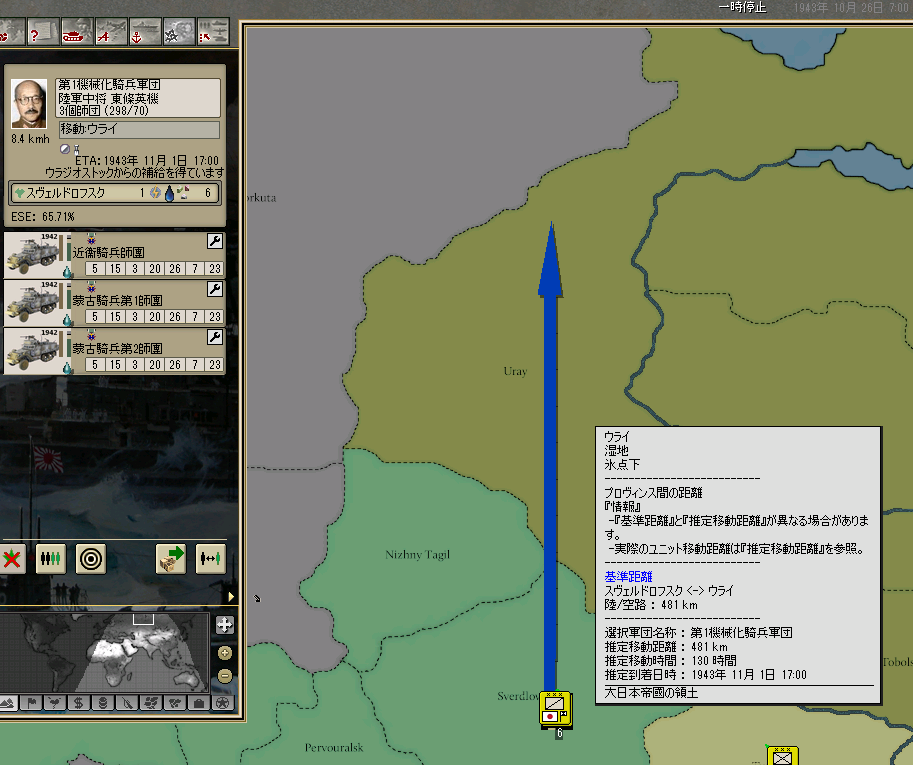Select the 蒙古騎兵第2師団 division row

[x=115, y=351]
